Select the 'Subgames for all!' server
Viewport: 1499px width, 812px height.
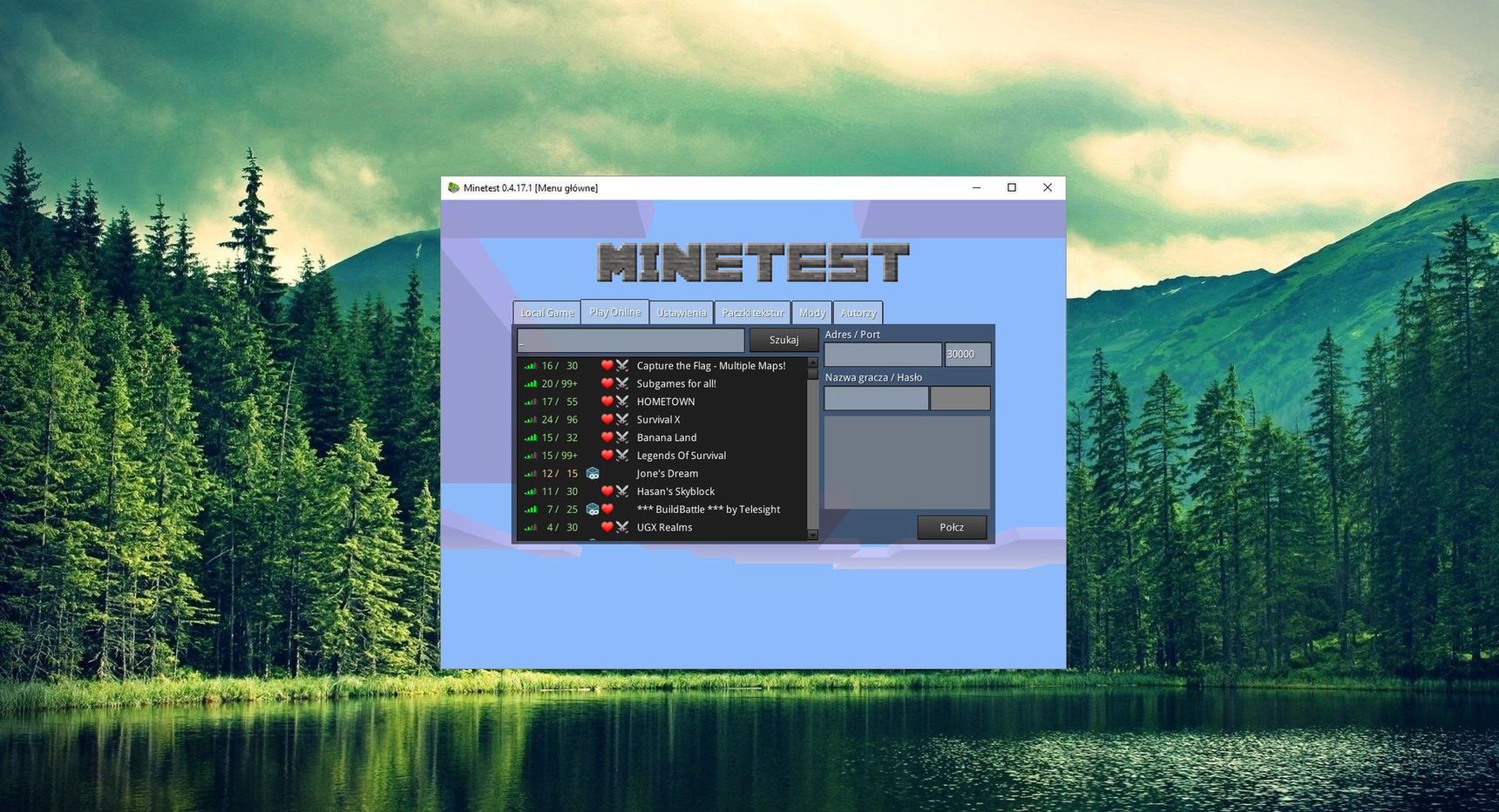pos(676,383)
